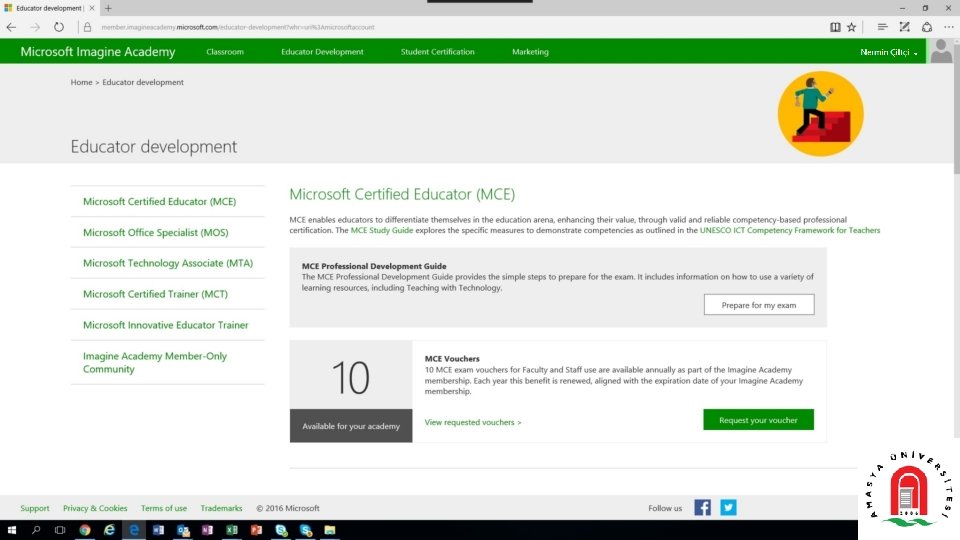Open the reading view book icon
Viewport: 960px width, 540px height.
pos(835,27)
